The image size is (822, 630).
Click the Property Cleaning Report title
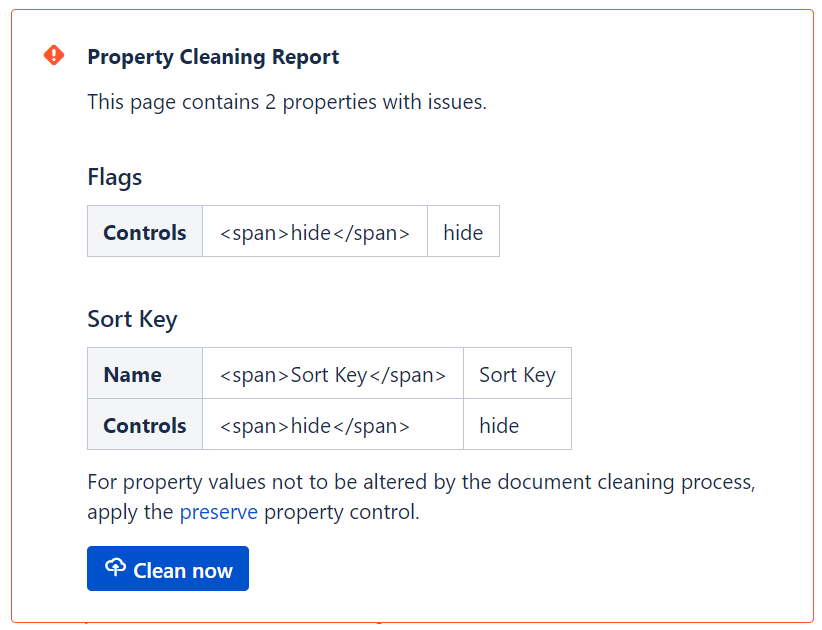click(x=213, y=57)
